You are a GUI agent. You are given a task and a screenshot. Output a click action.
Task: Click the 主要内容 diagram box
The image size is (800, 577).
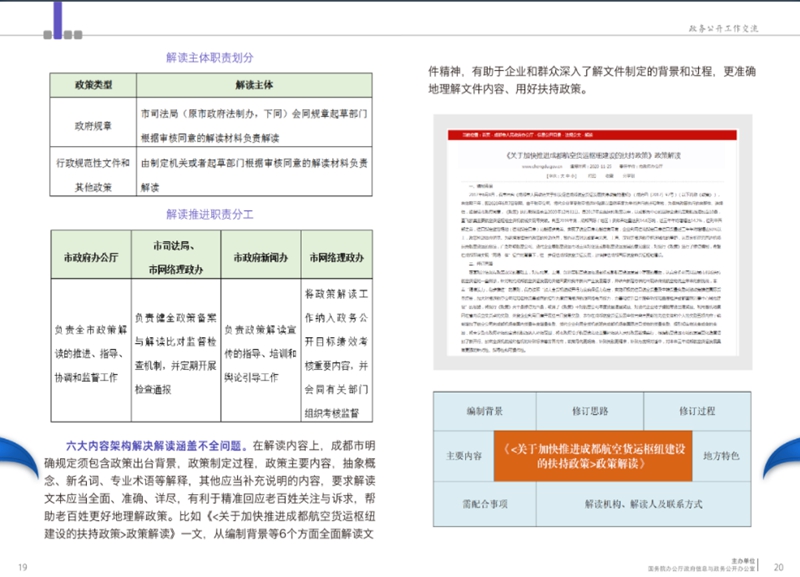click(464, 456)
